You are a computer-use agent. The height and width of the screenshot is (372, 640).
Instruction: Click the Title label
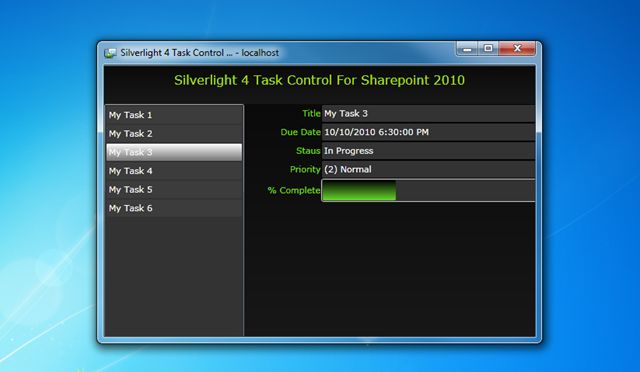311,114
